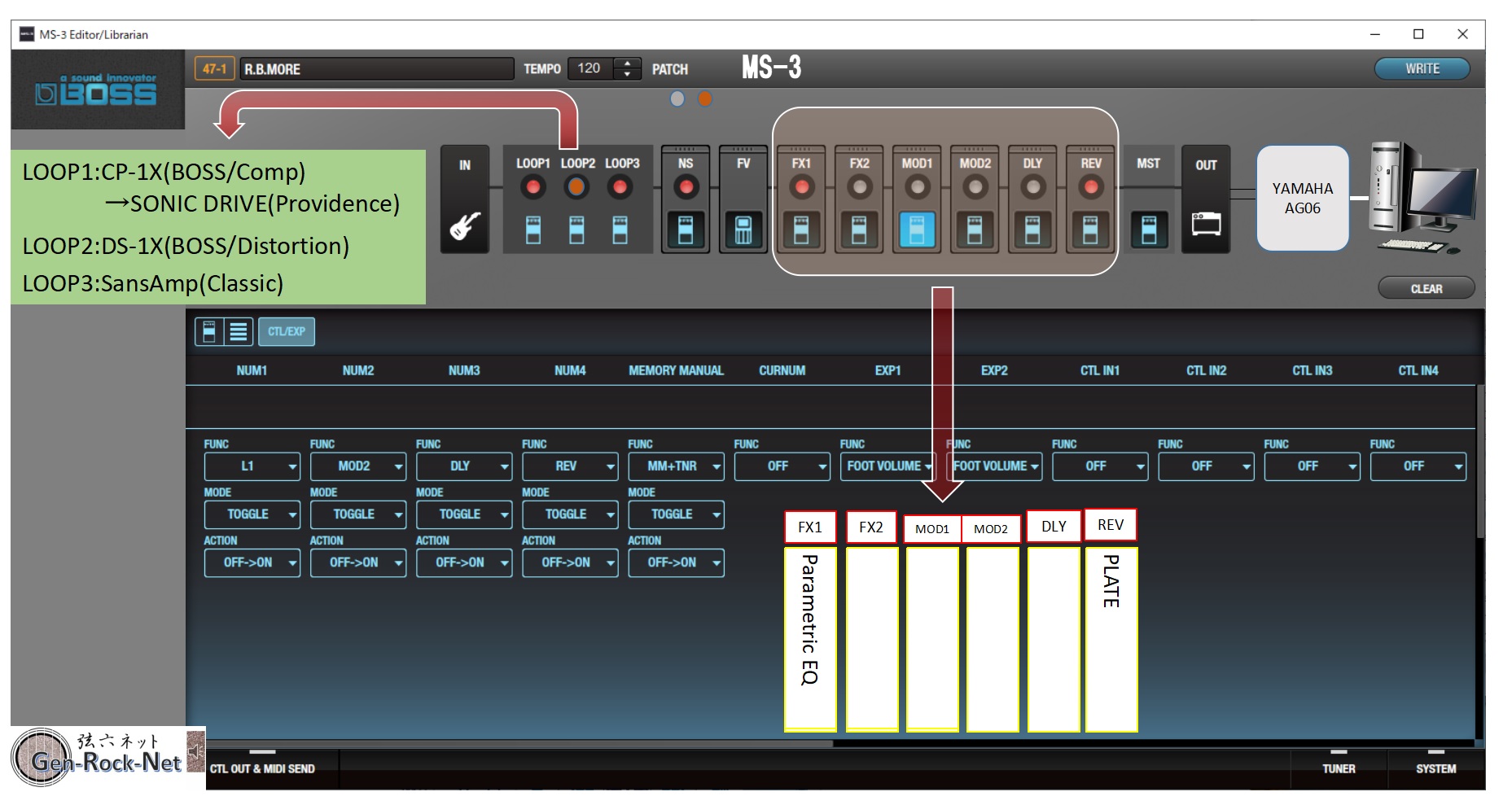Decrease tempo with the down arrow
1512x805 pixels.
pyautogui.click(x=627, y=74)
